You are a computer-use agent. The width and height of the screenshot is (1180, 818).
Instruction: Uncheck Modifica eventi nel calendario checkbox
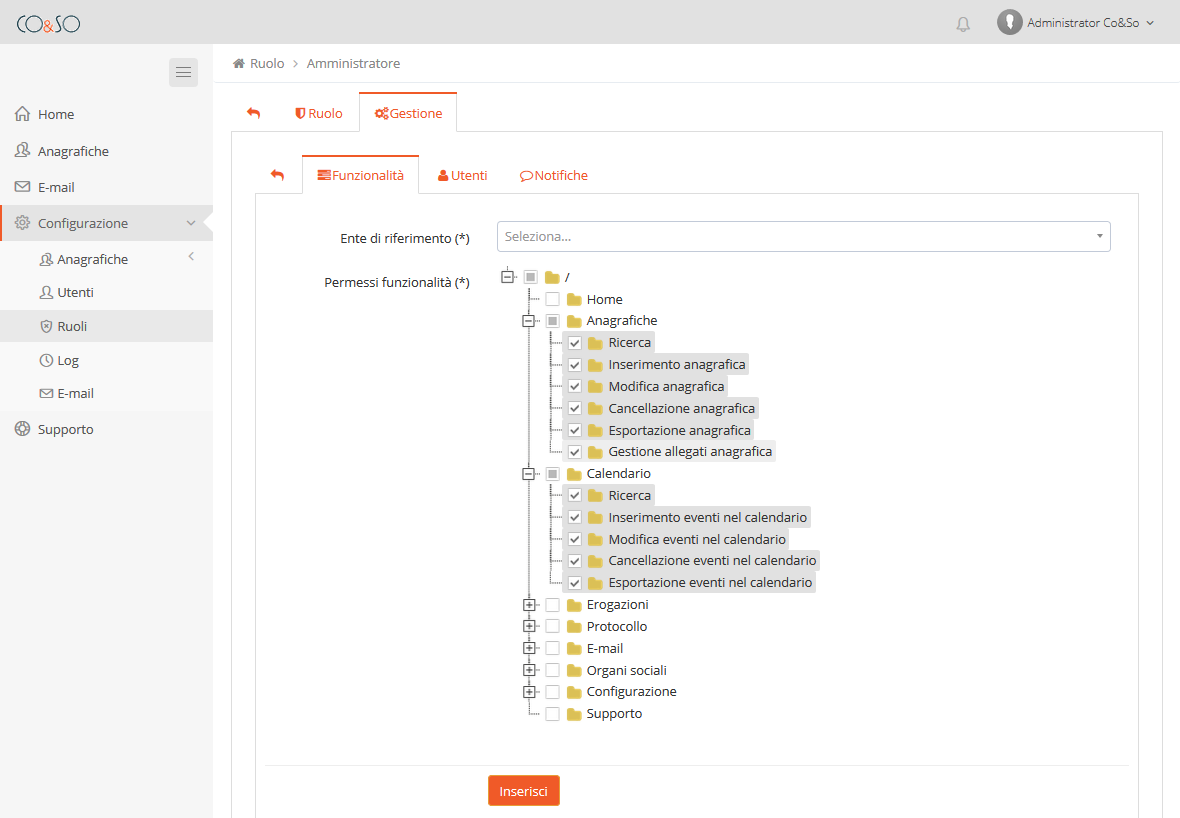pyautogui.click(x=574, y=539)
